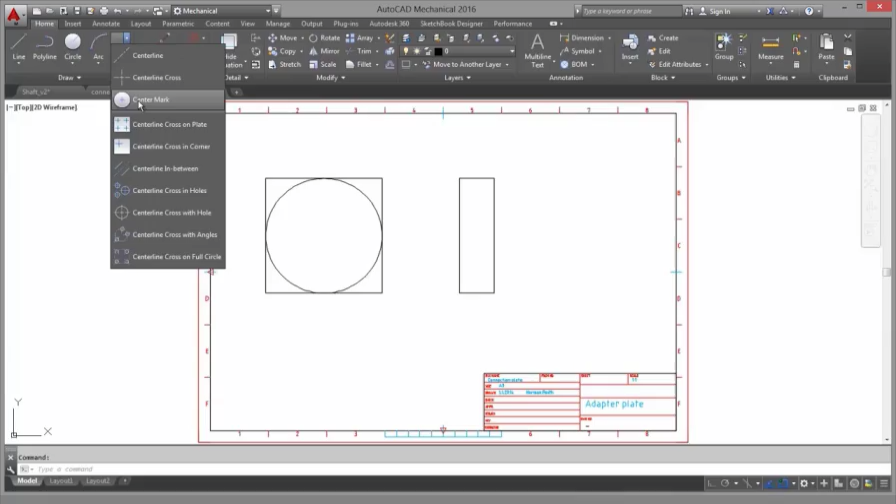Click the Copy tool
896x504 pixels.
[282, 51]
